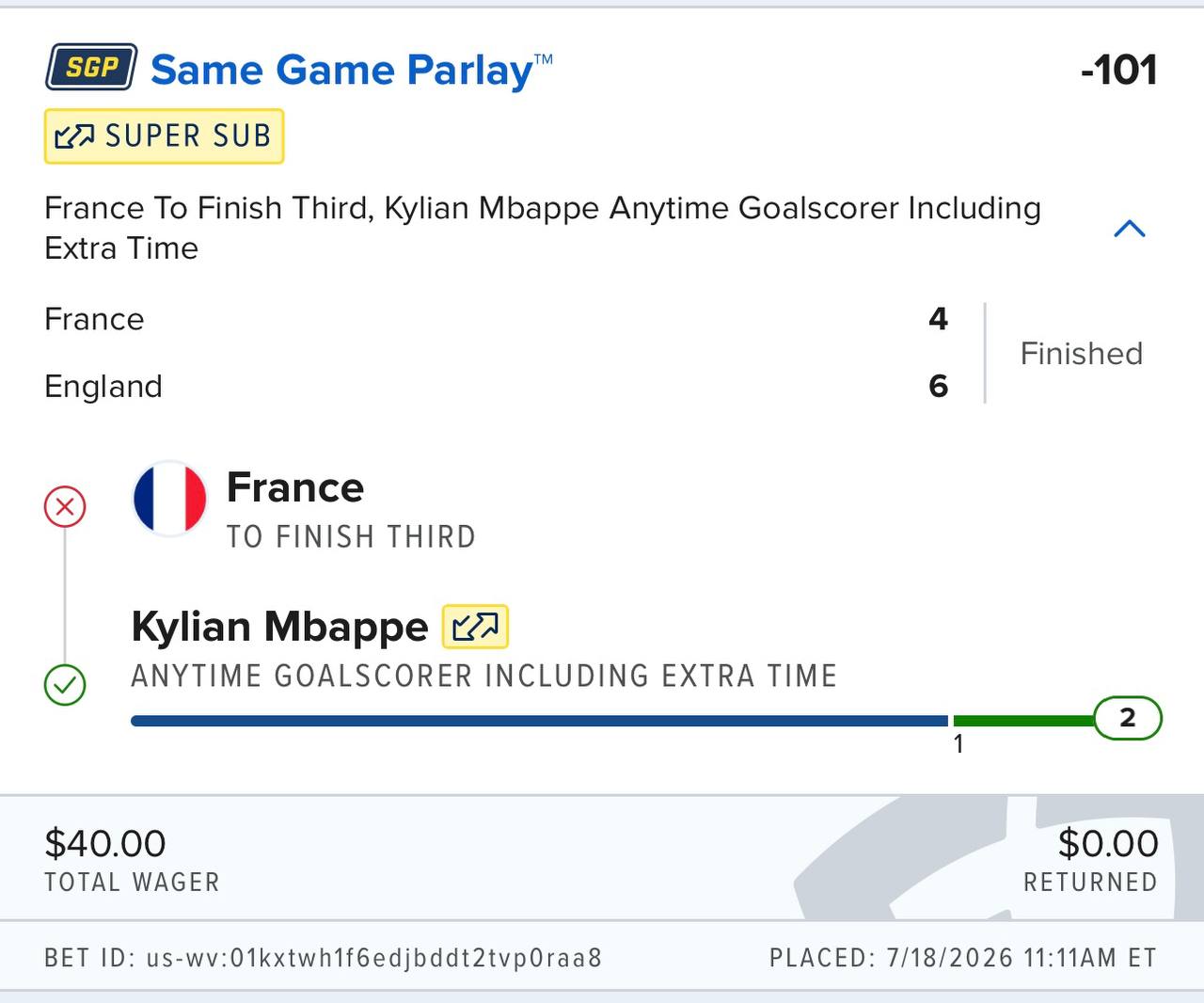Screen dimensions: 1204x1003
Task: Click the Bet ID text
Action: [x=323, y=958]
